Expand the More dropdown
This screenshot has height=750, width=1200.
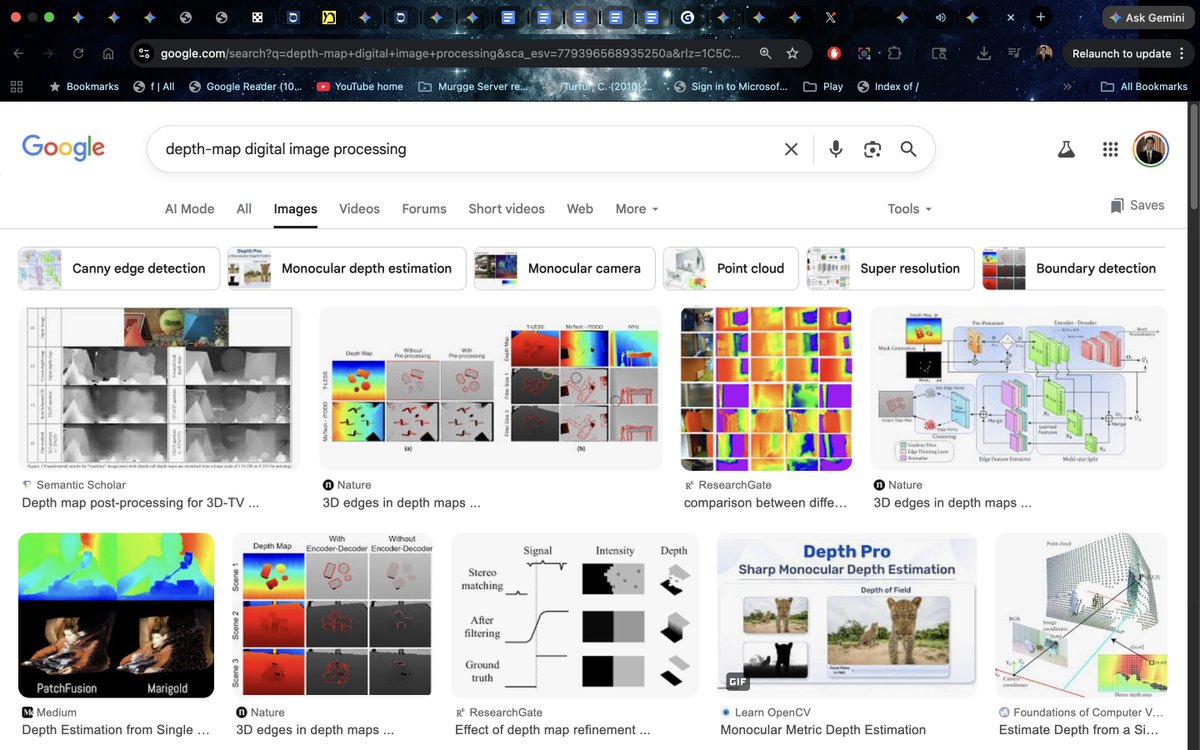tap(637, 208)
